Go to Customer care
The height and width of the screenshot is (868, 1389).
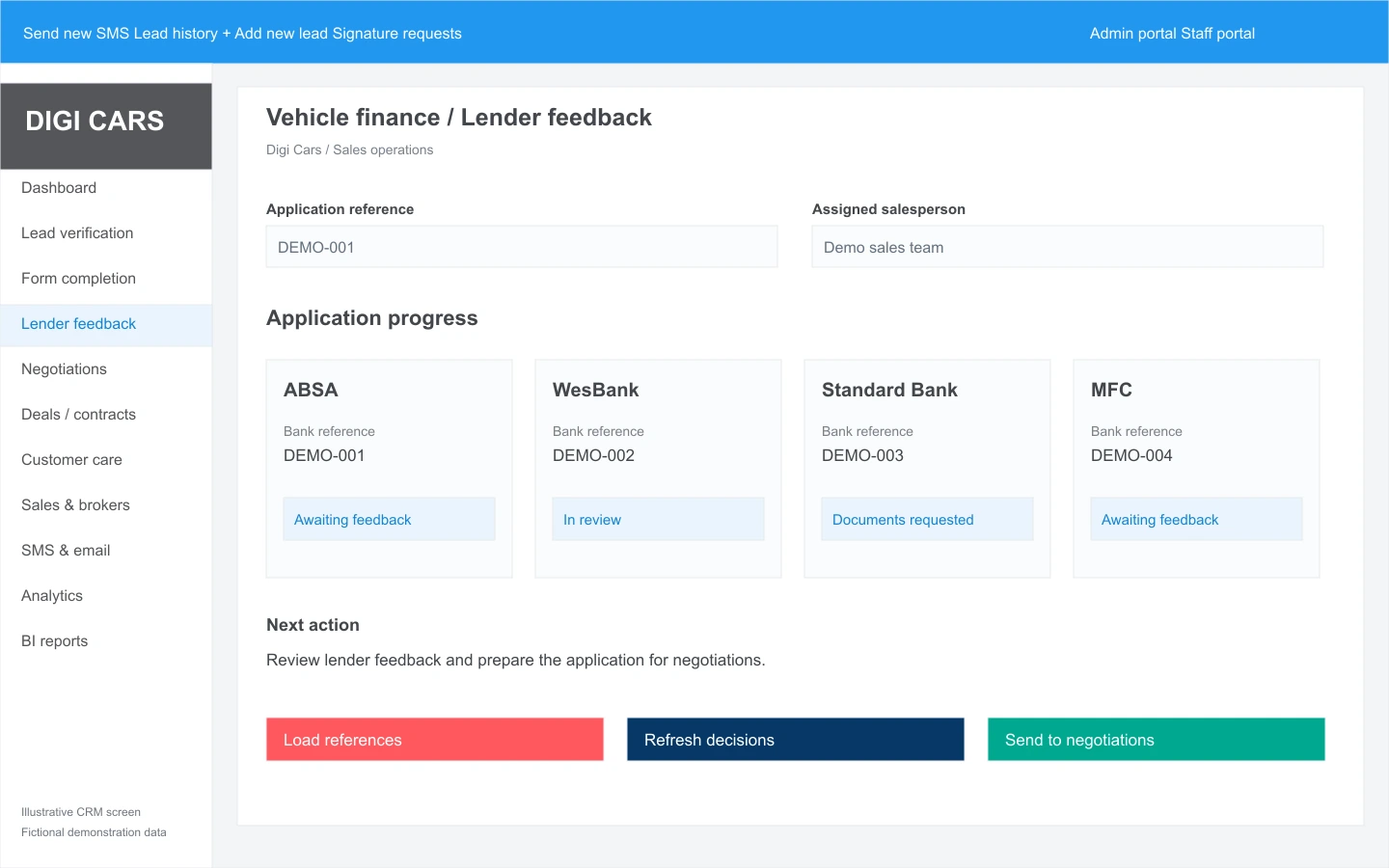[106, 460]
